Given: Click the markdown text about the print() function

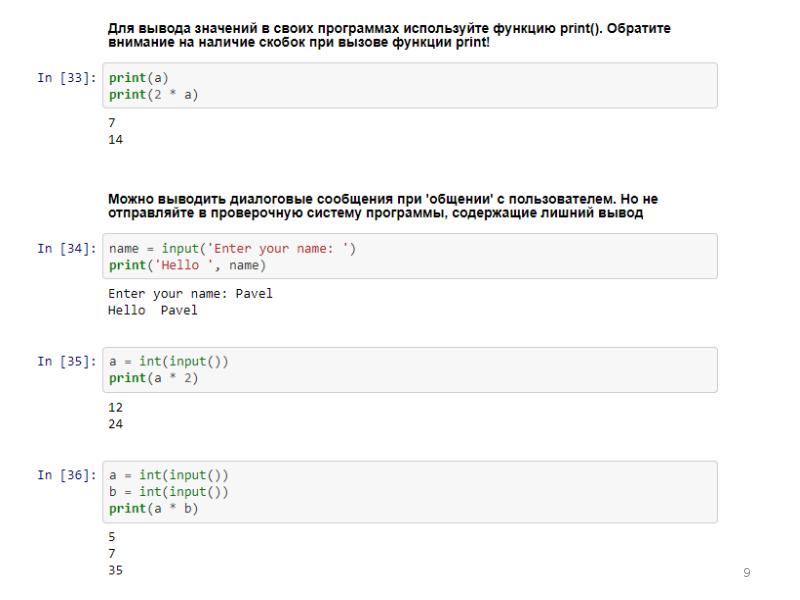Looking at the screenshot, I should (x=388, y=35).
